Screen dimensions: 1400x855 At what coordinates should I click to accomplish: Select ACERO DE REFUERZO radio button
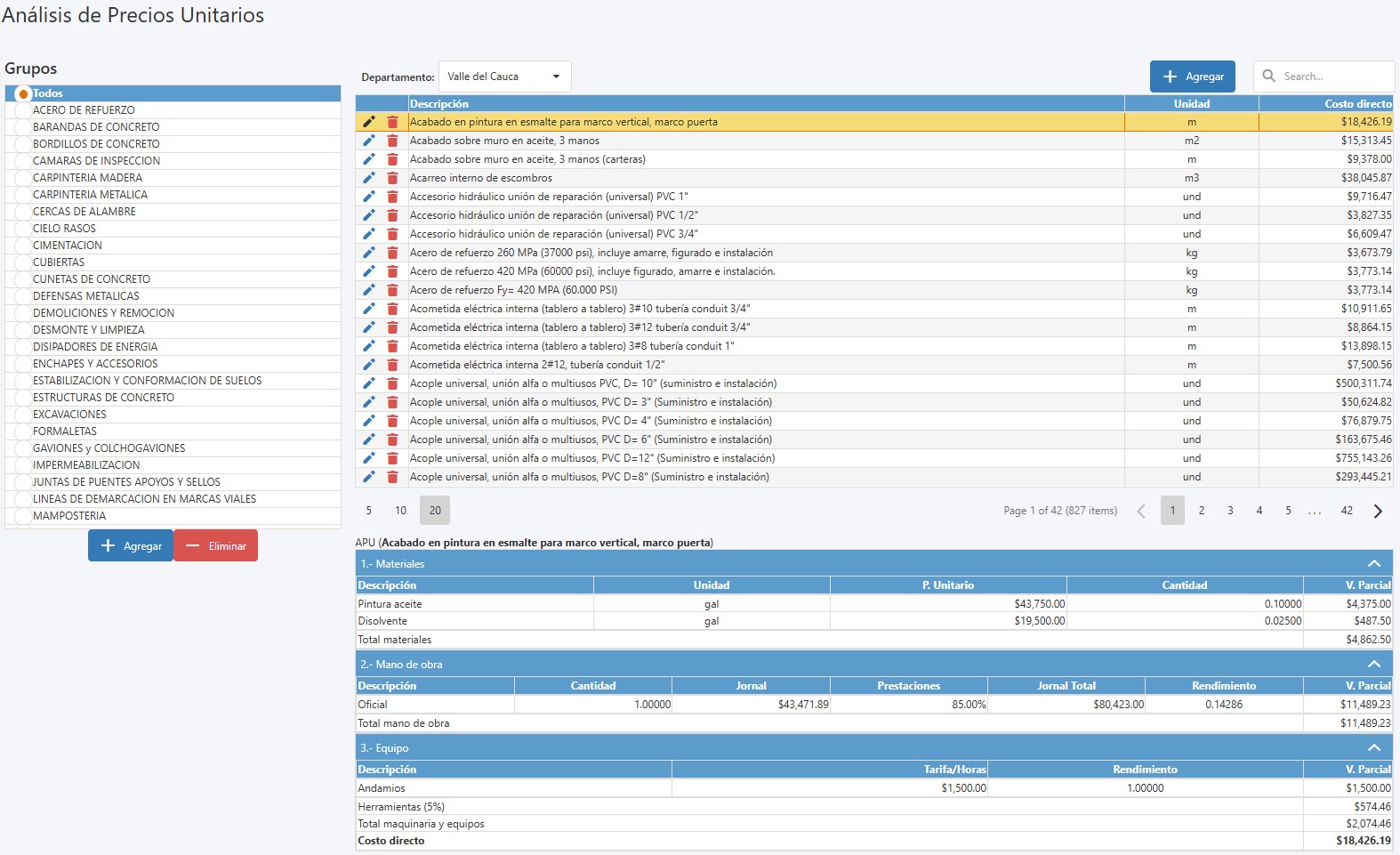coord(23,110)
